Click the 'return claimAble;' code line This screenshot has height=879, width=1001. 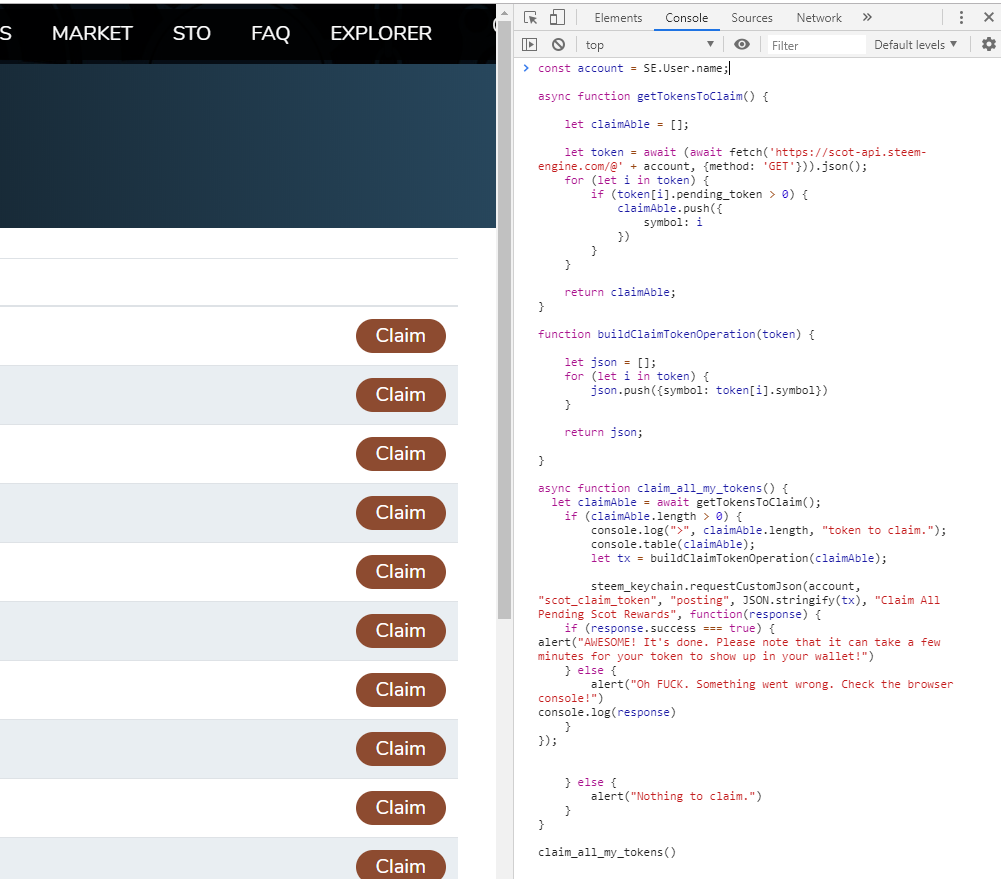coord(619,292)
